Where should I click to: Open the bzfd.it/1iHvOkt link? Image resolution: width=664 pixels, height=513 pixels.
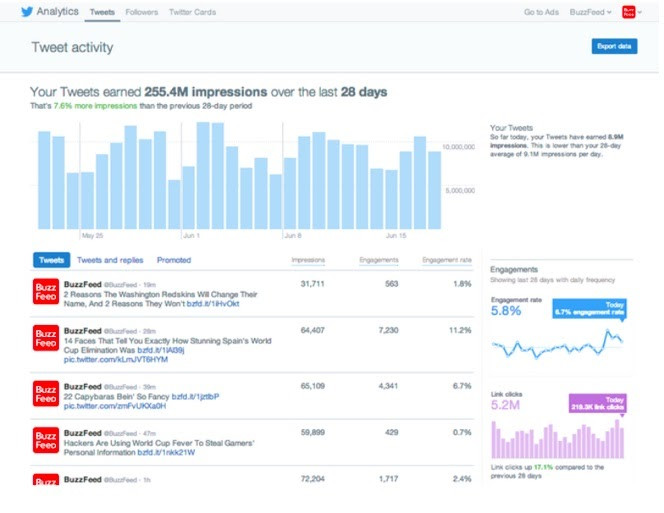213,304
